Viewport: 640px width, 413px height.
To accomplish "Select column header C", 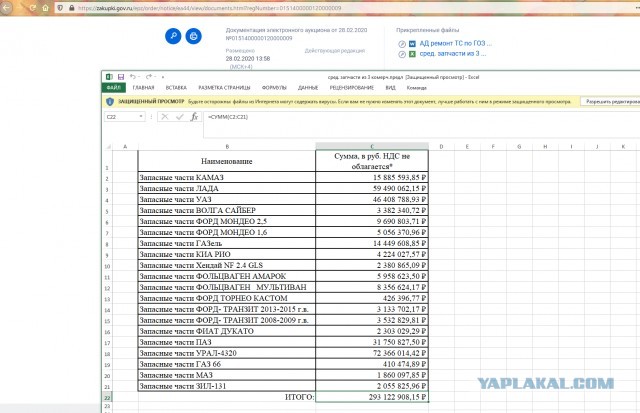I will pos(372,146).
